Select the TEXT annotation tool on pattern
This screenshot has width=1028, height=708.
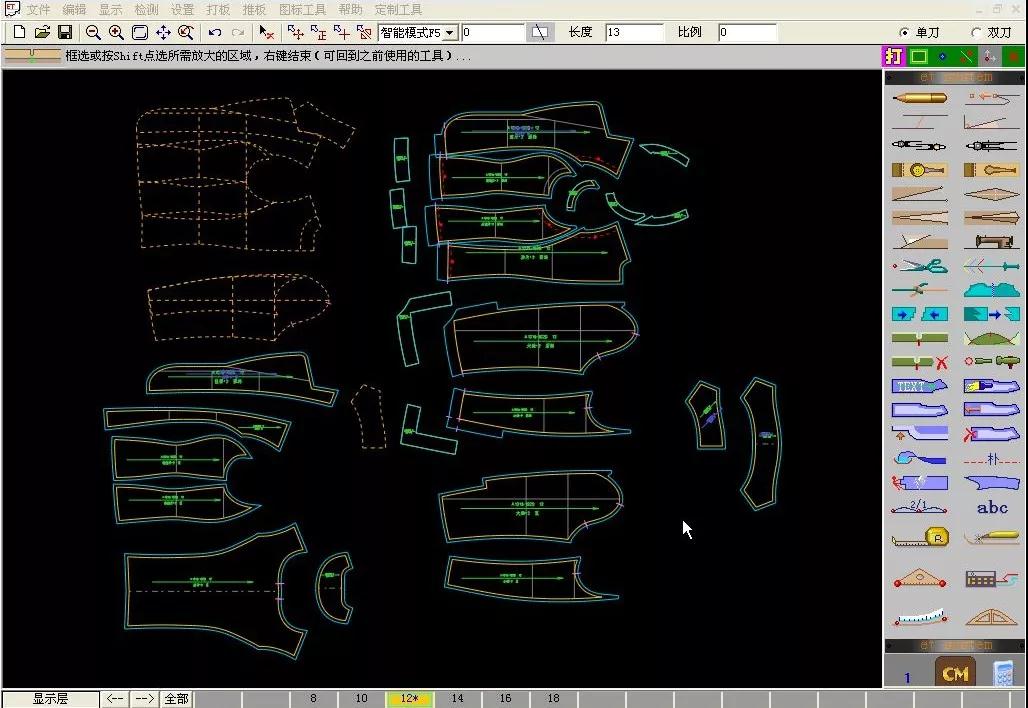pyautogui.click(x=919, y=386)
